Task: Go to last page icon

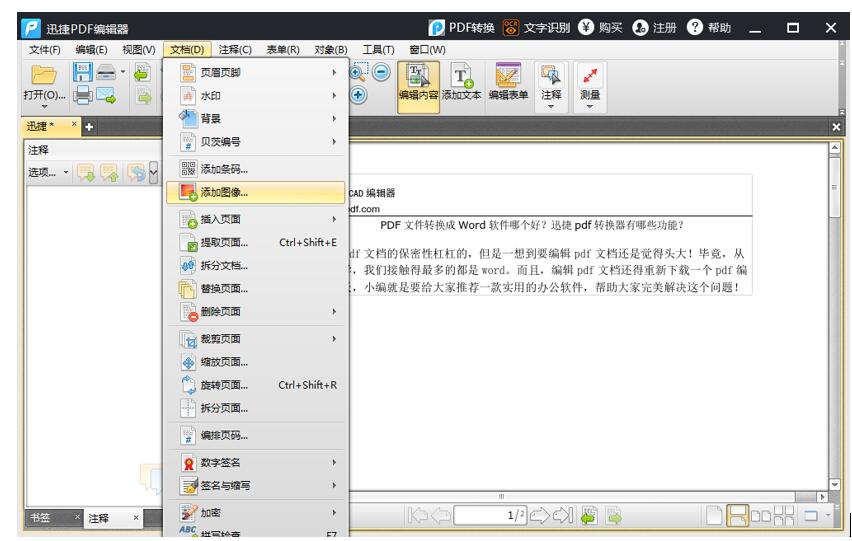Action: tap(563, 515)
